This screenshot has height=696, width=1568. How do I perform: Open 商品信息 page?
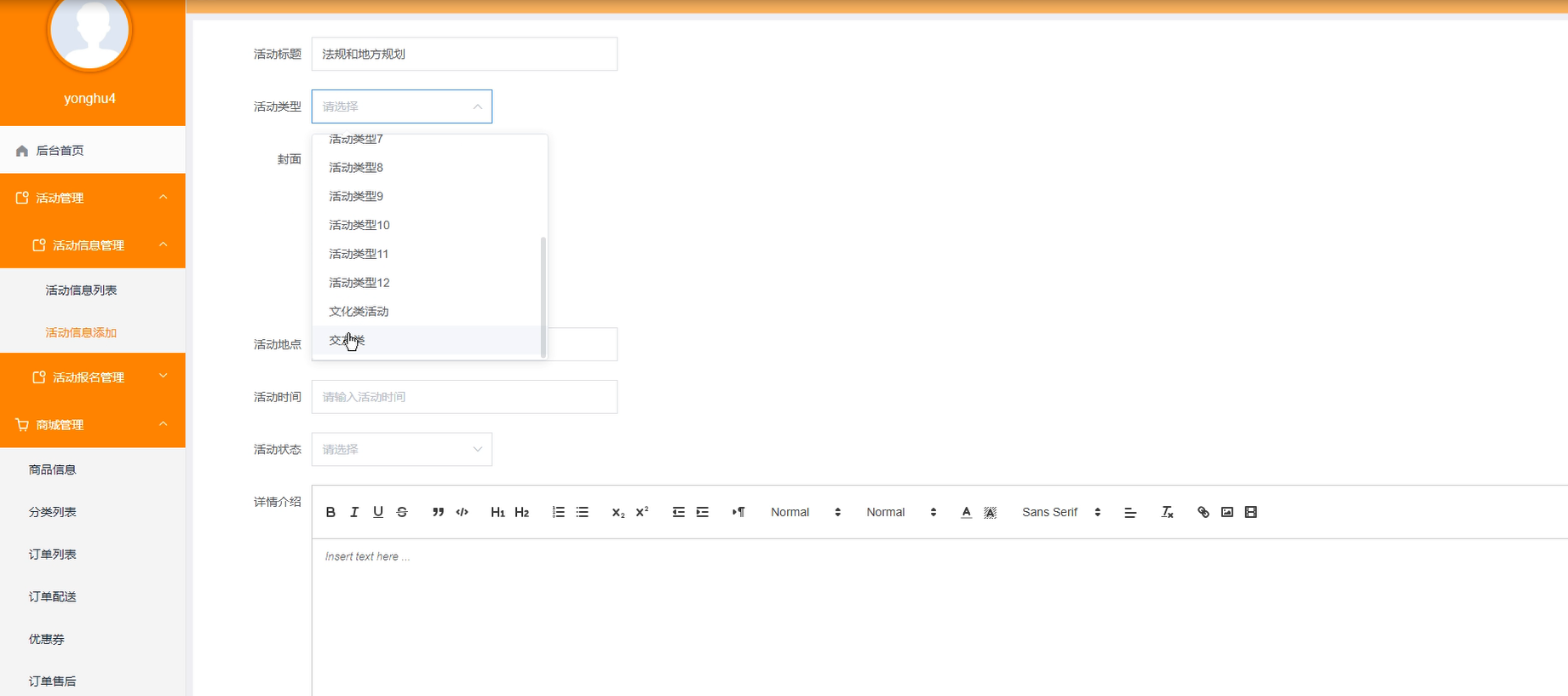53,469
